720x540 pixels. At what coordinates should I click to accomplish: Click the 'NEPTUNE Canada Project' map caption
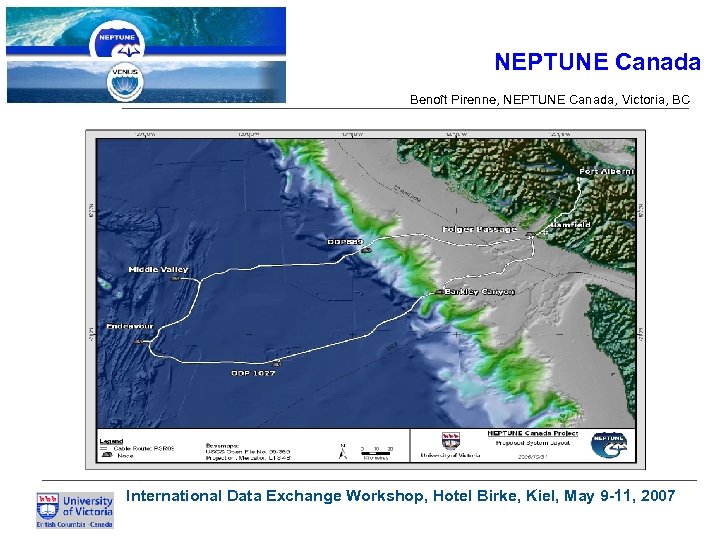[533, 433]
